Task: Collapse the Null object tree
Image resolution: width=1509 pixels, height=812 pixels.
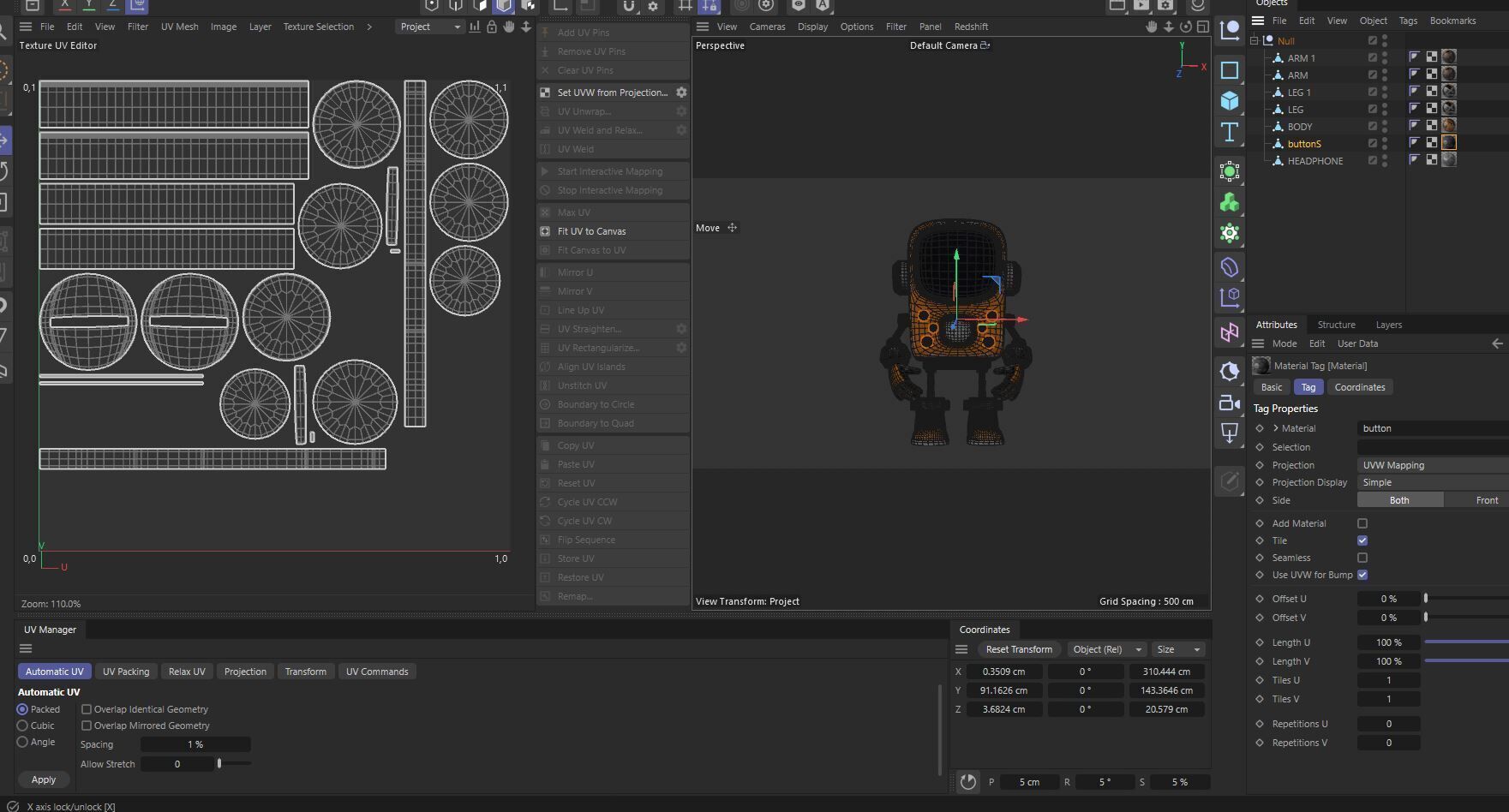Action: click(x=1255, y=40)
